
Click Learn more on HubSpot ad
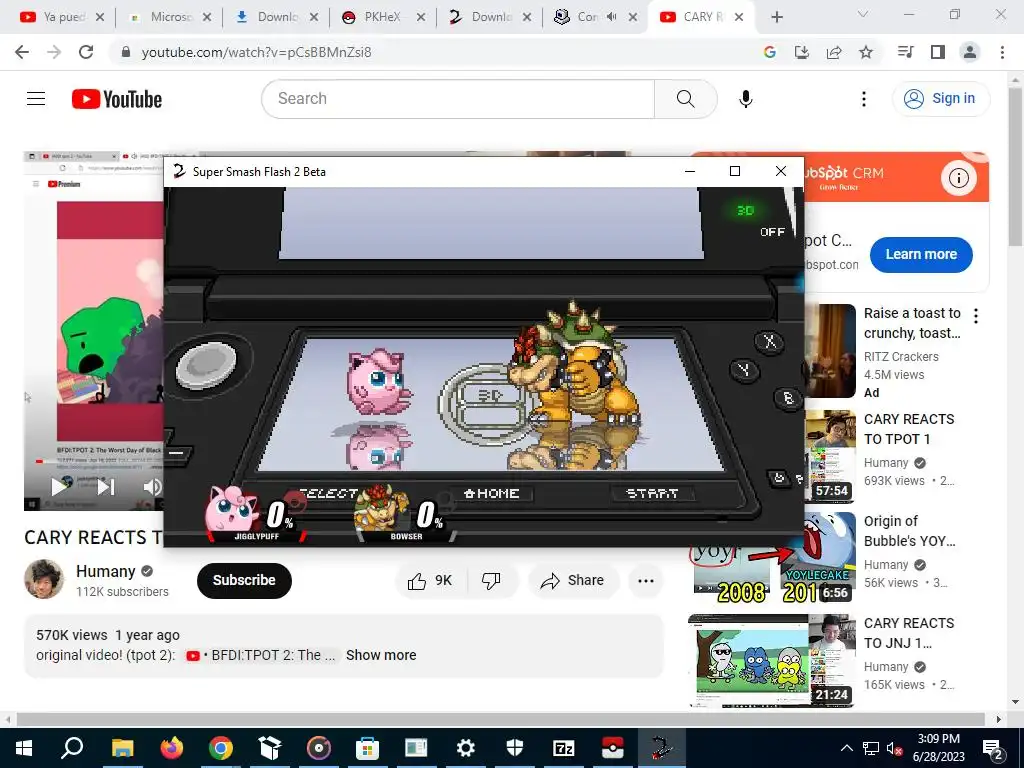(921, 255)
